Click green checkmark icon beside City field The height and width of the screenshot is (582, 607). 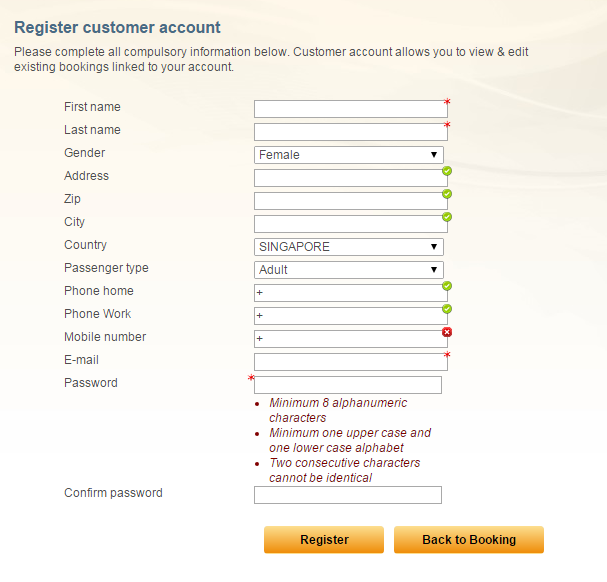pyautogui.click(x=447, y=217)
